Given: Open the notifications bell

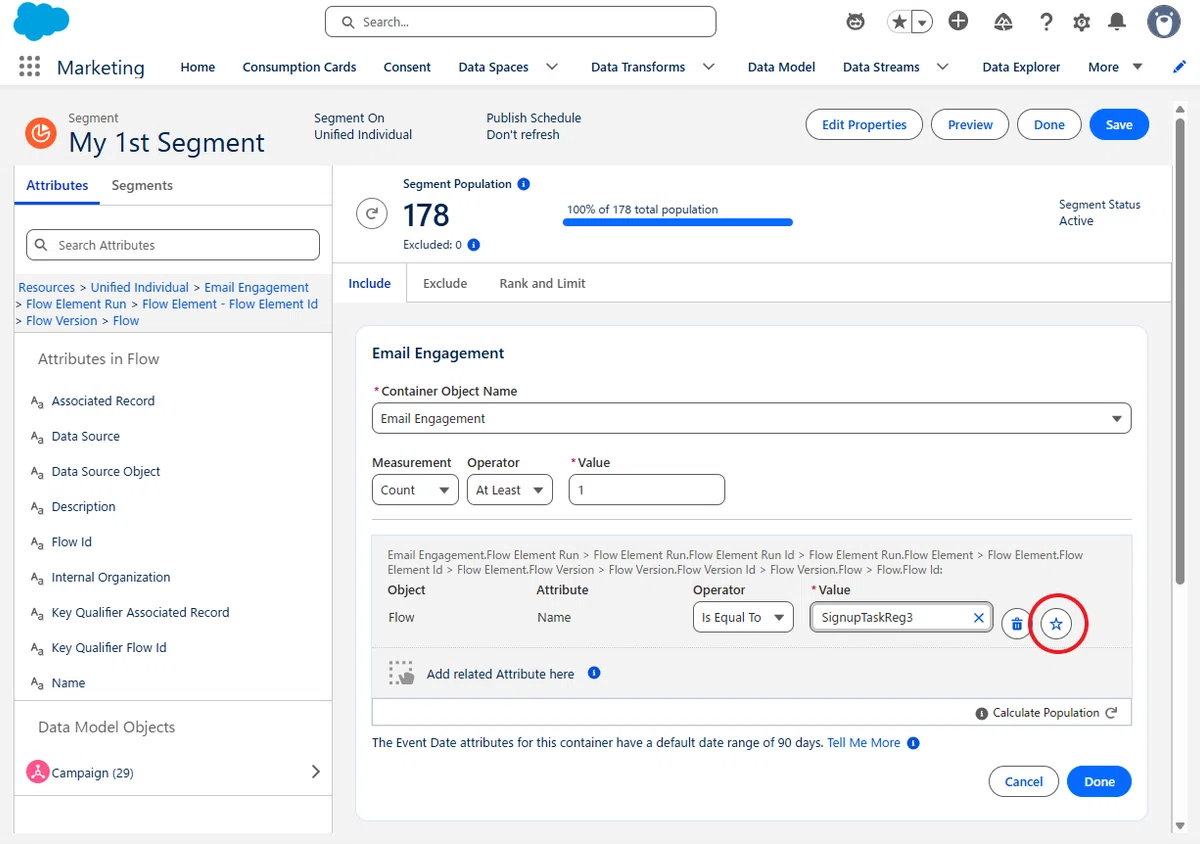Looking at the screenshot, I should coord(1117,22).
